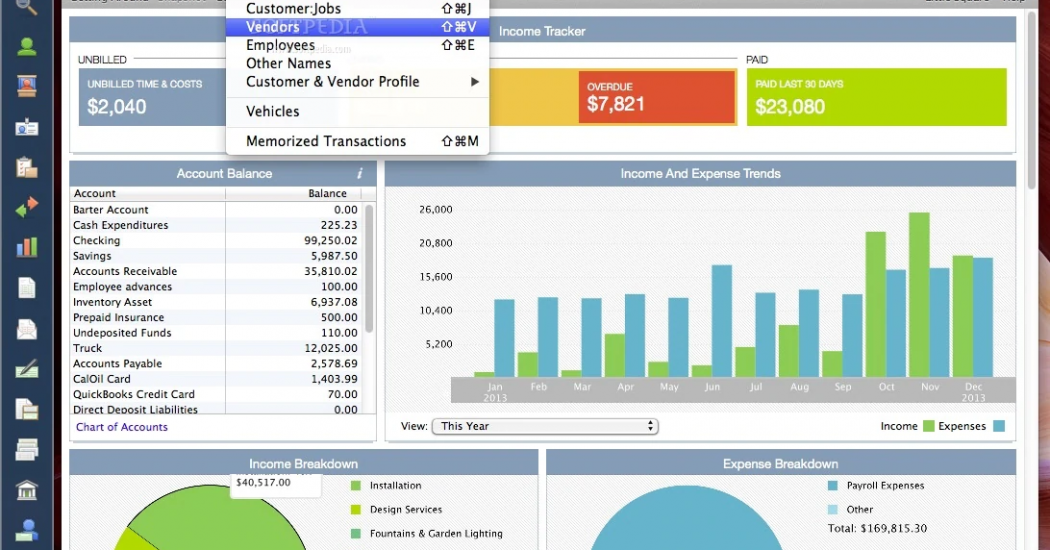Select the Barter Account row
This screenshot has height=550, width=1050.
(x=216, y=210)
